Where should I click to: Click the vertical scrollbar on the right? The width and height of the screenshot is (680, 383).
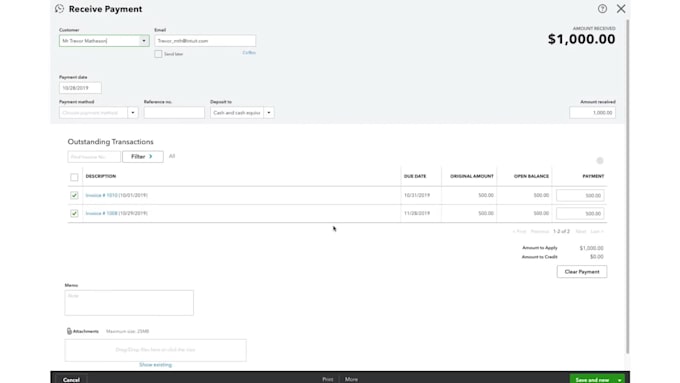[627, 187]
